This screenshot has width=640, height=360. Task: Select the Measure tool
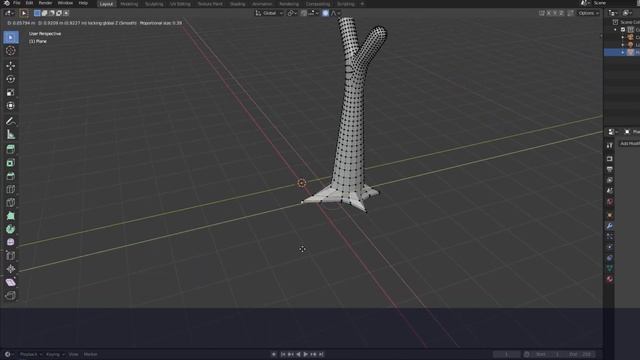11,135
